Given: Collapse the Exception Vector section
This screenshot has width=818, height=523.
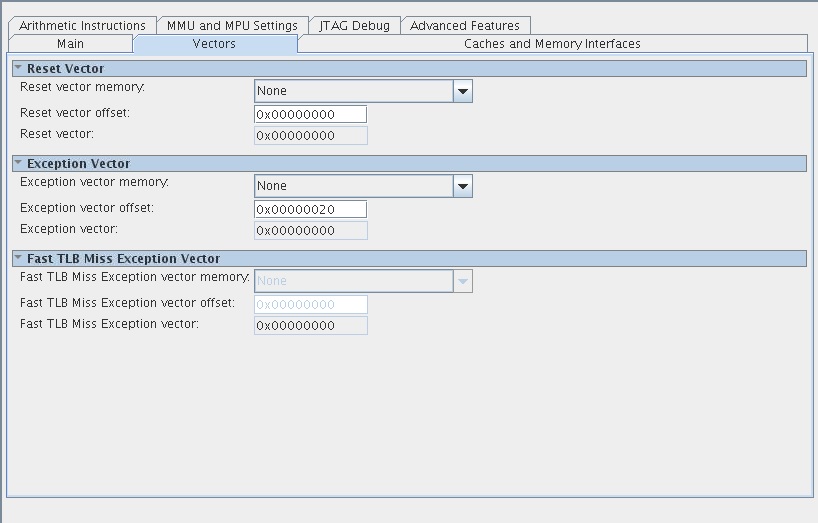Looking at the screenshot, I should click(18, 163).
